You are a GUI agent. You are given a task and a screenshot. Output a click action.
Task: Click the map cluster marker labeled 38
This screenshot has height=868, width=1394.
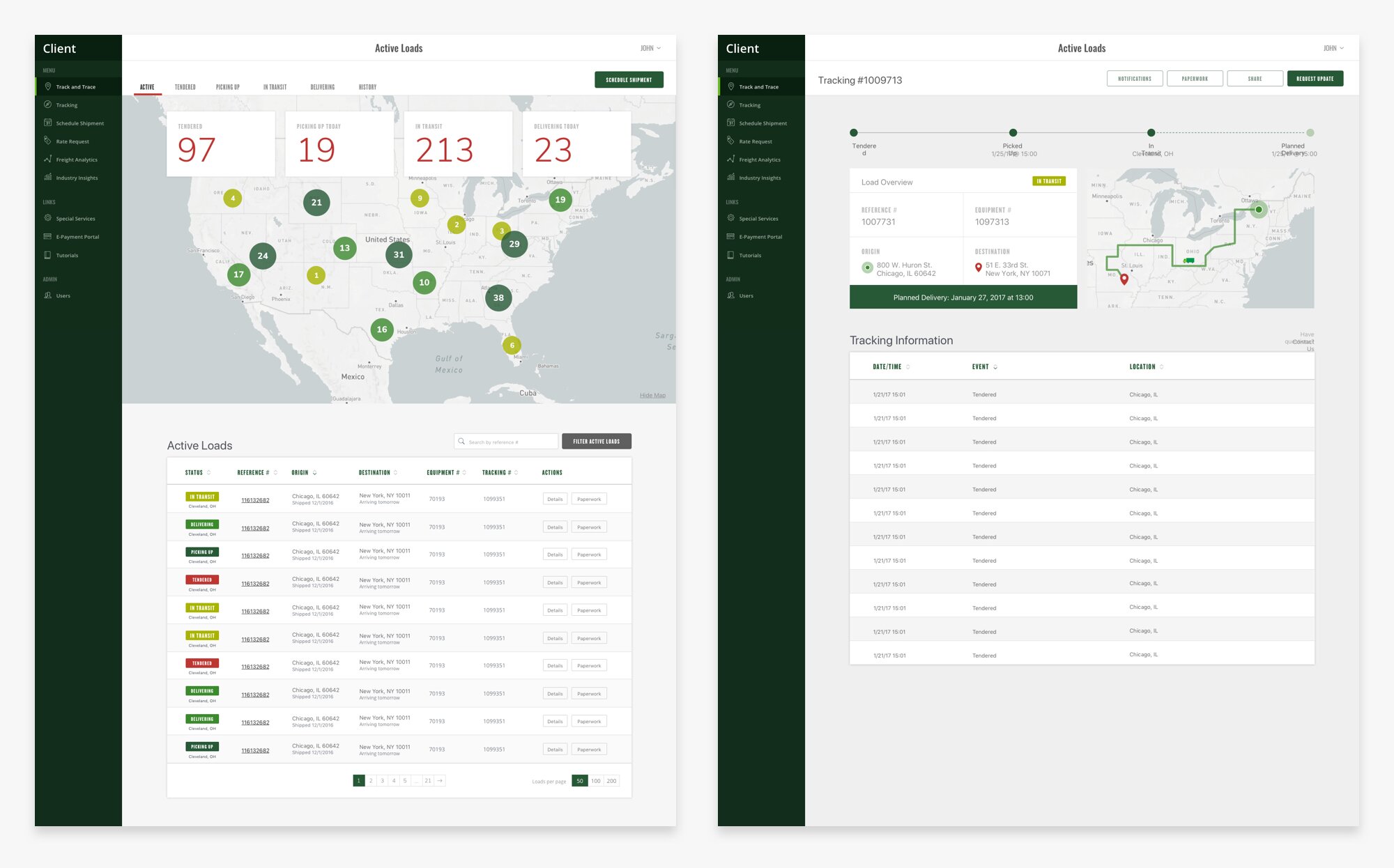(498, 297)
